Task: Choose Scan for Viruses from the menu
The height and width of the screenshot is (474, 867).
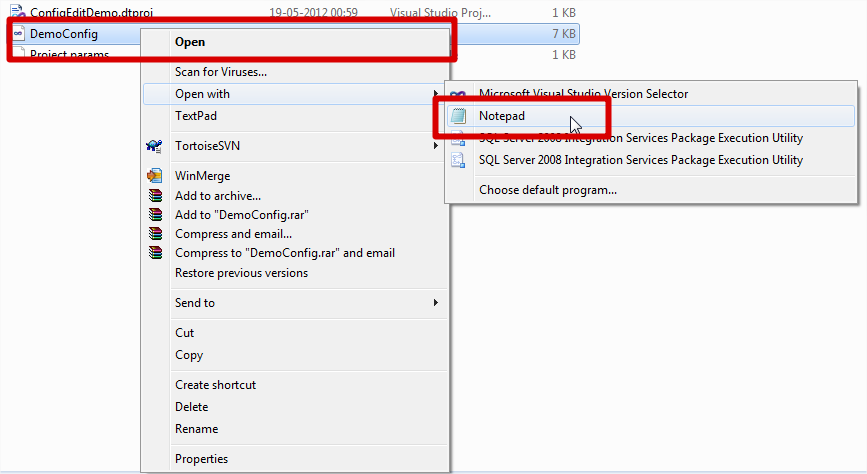Action: pos(220,72)
